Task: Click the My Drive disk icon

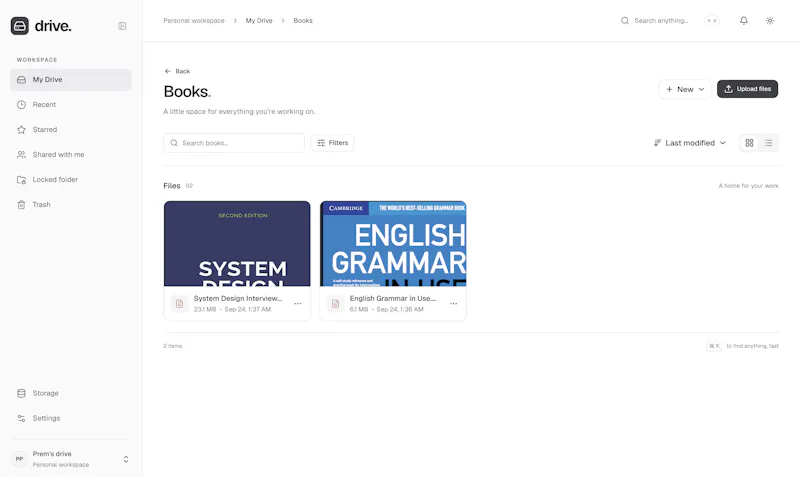Action: [21, 80]
